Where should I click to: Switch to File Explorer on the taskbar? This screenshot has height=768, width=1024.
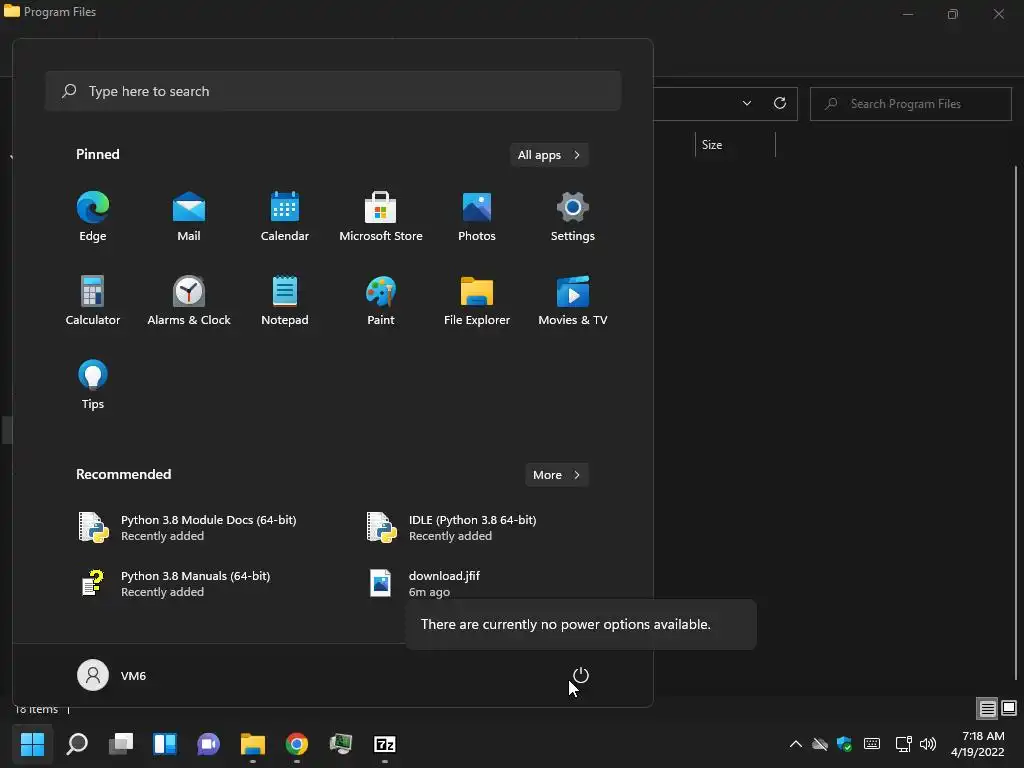pos(253,744)
